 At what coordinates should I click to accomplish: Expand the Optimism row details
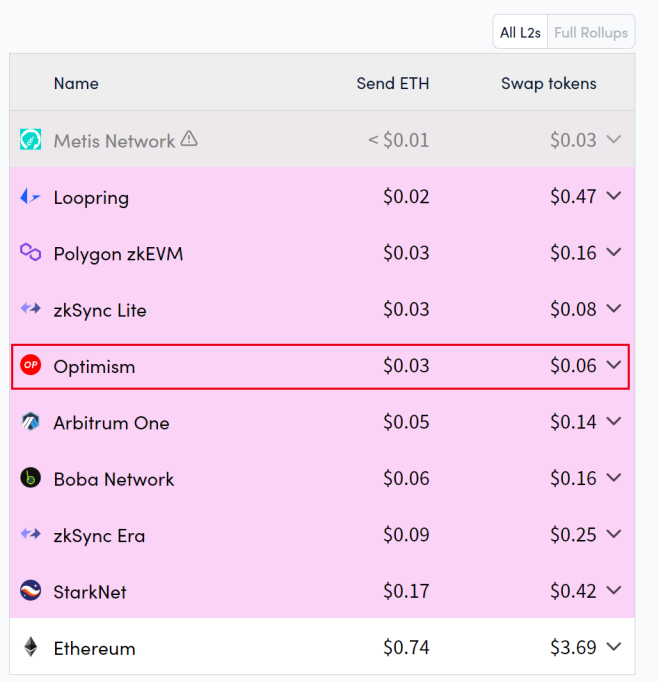[614, 366]
